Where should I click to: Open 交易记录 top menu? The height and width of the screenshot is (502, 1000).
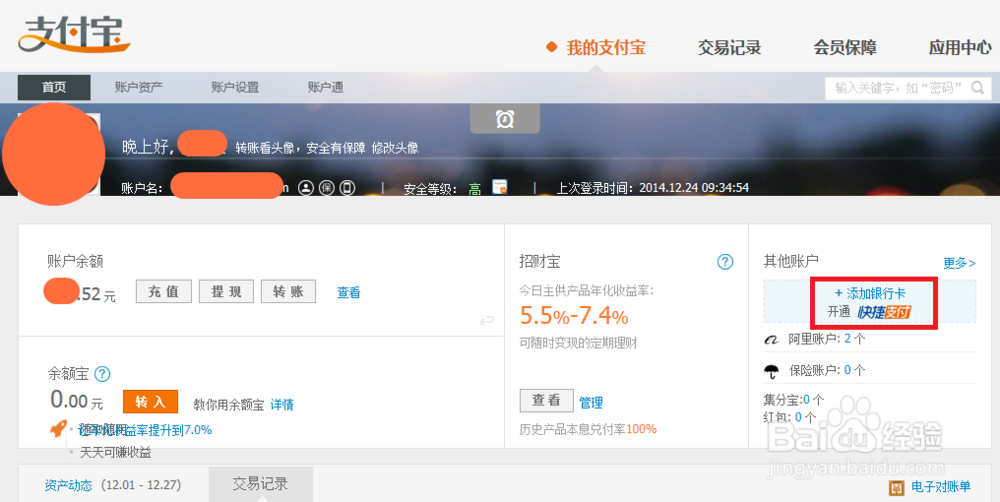coord(730,47)
